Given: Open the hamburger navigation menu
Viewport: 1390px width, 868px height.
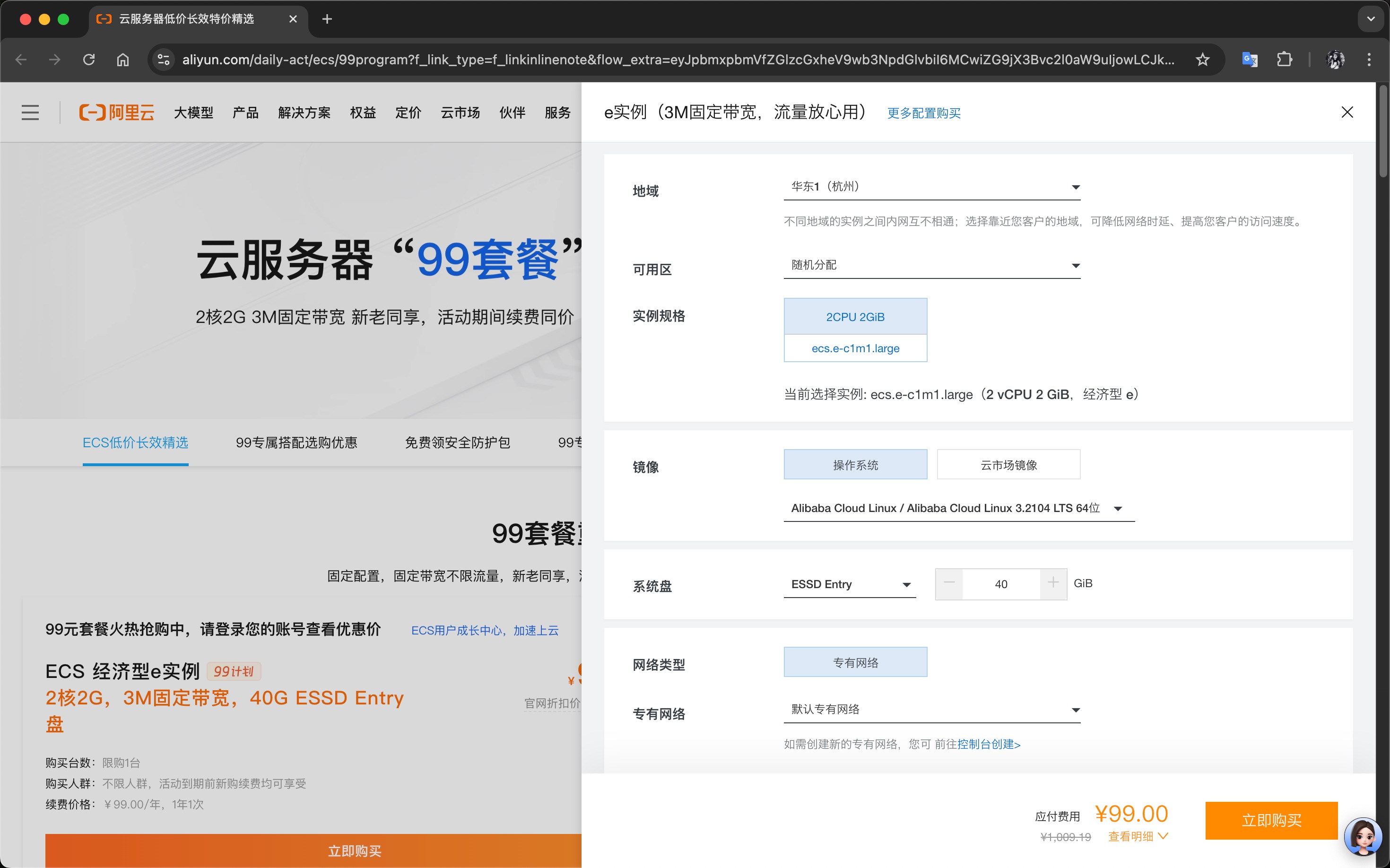Looking at the screenshot, I should [30, 113].
